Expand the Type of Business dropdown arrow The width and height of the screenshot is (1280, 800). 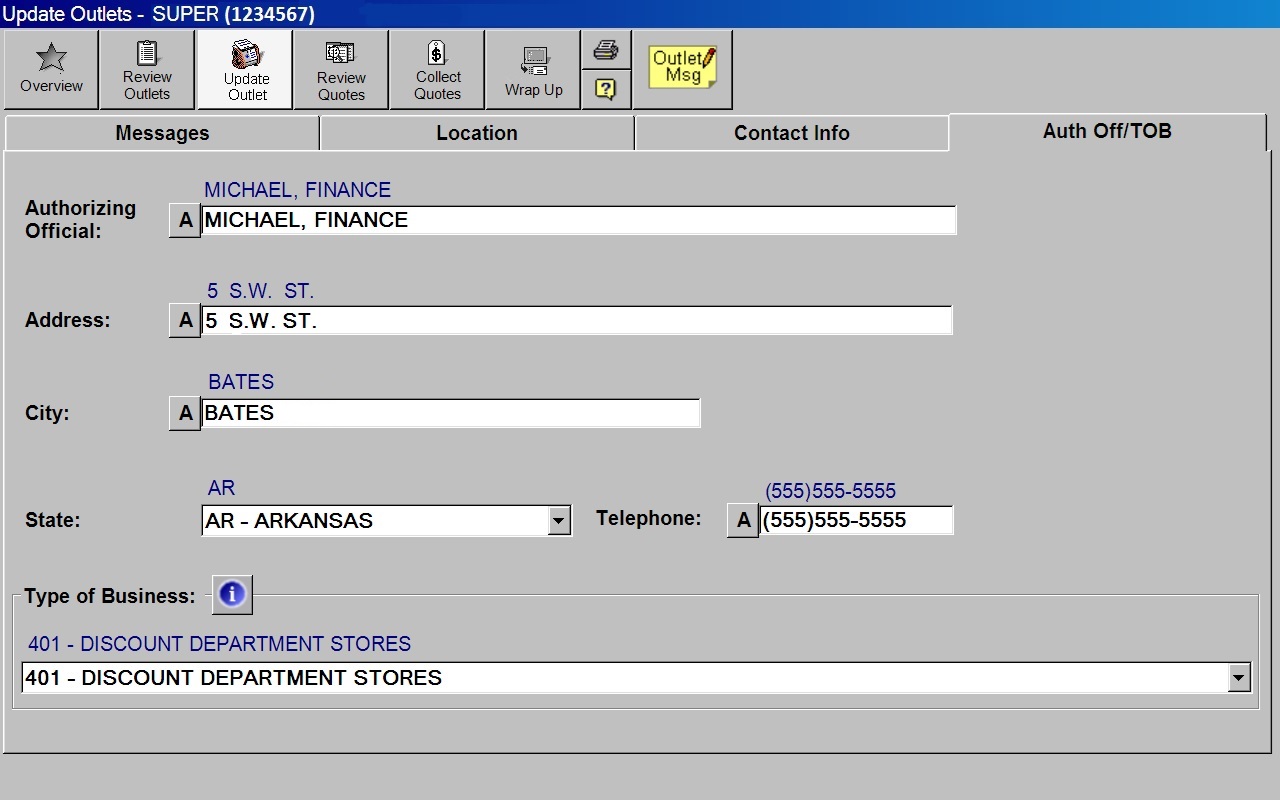point(1239,678)
